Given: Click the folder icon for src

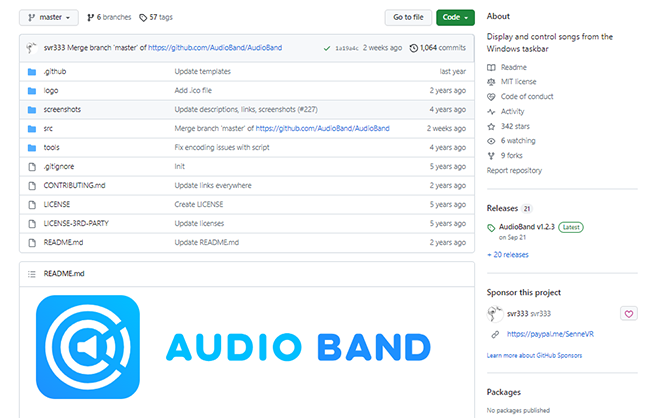Looking at the screenshot, I should pyautogui.click(x=32, y=129).
